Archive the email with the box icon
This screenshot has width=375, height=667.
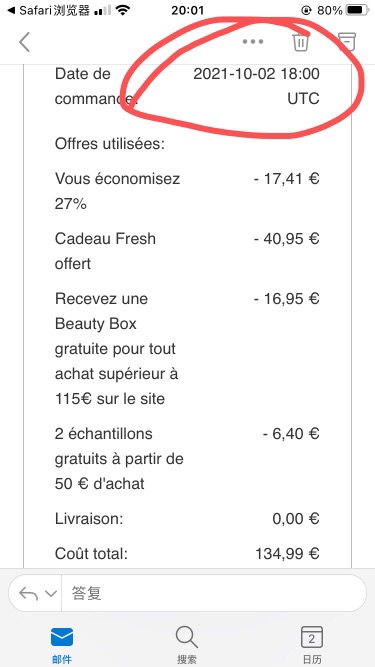[347, 41]
